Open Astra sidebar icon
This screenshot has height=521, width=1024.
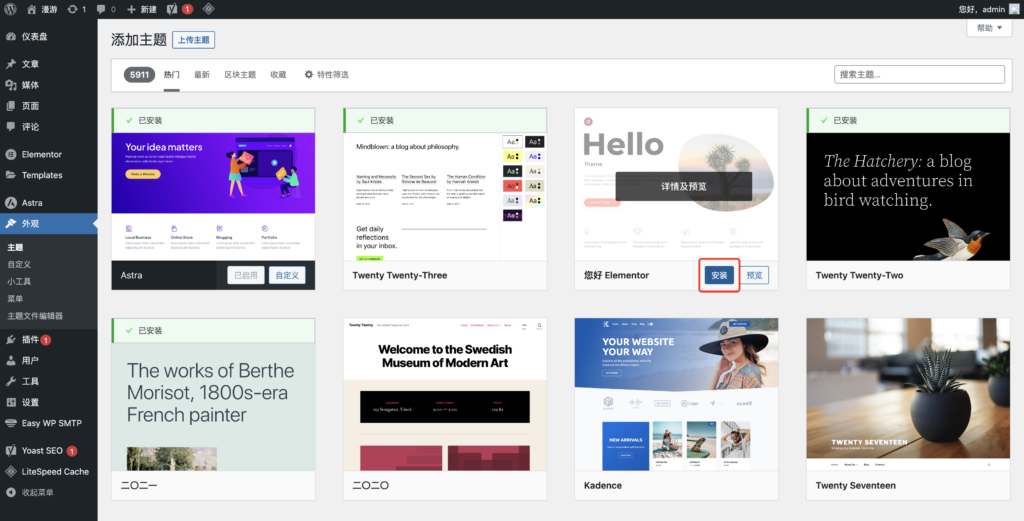10,202
